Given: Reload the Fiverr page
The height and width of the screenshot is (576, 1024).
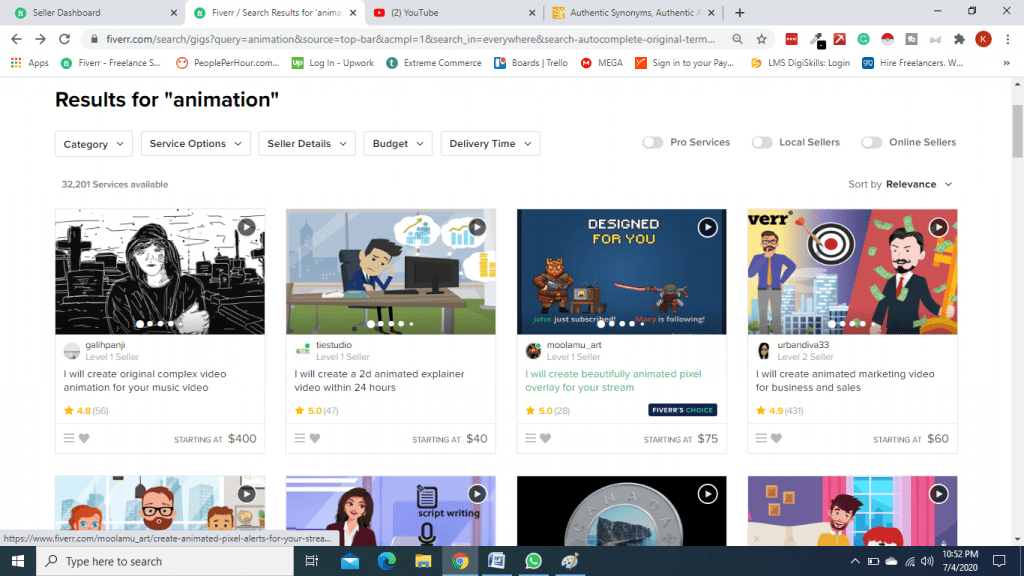Looking at the screenshot, I should click(x=64, y=39).
